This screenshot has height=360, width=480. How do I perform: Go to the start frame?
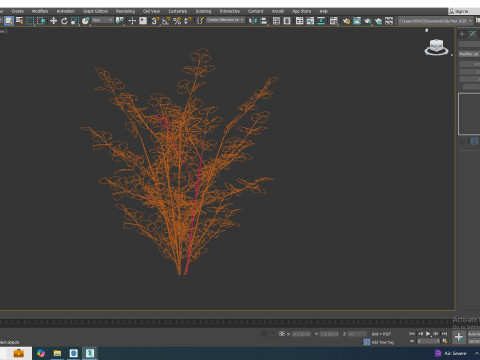(x=412, y=333)
